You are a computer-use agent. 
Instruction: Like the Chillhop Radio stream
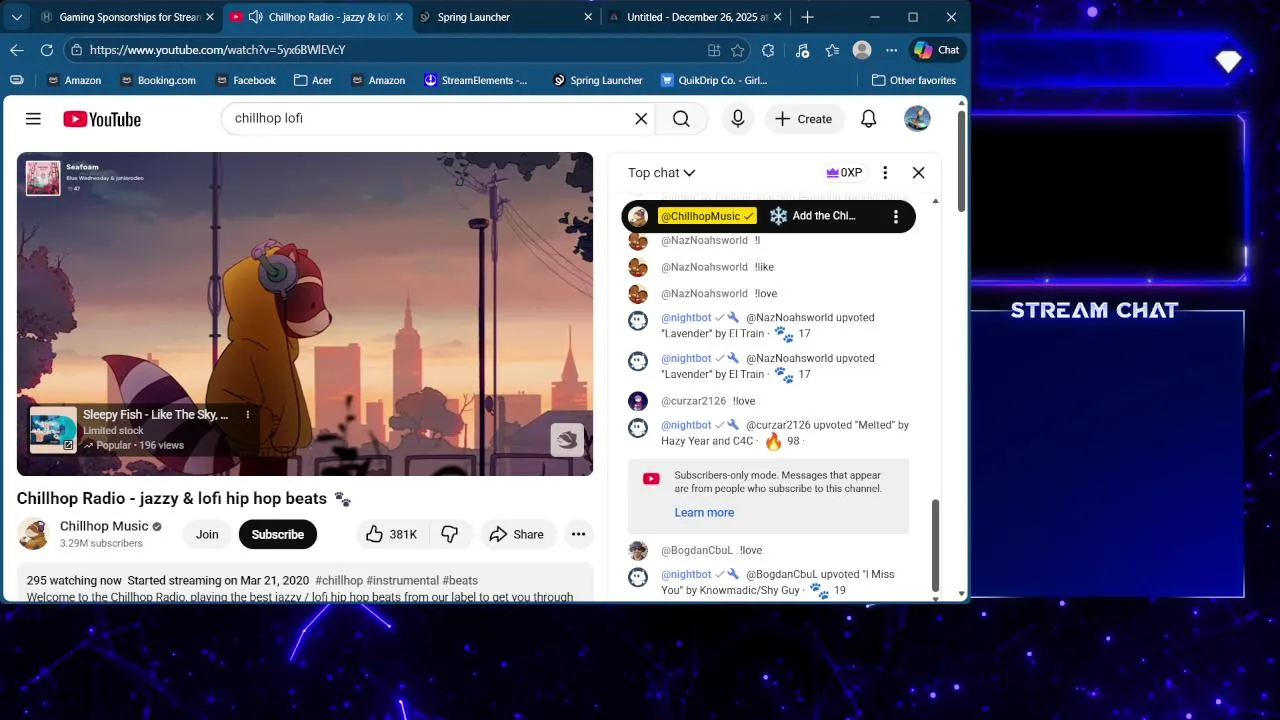[391, 534]
